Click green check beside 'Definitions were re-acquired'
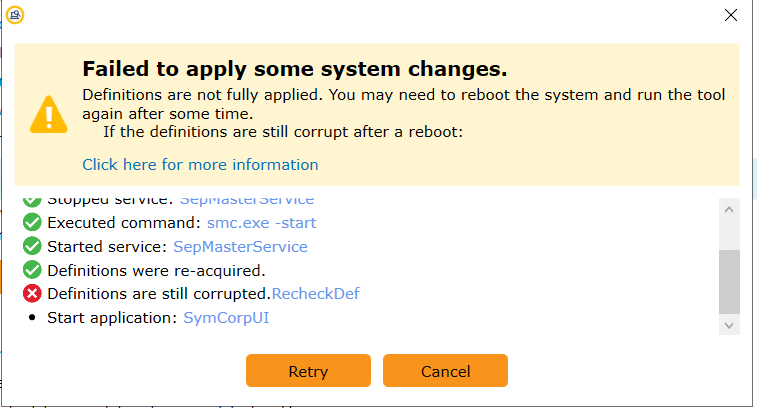 tap(32, 270)
